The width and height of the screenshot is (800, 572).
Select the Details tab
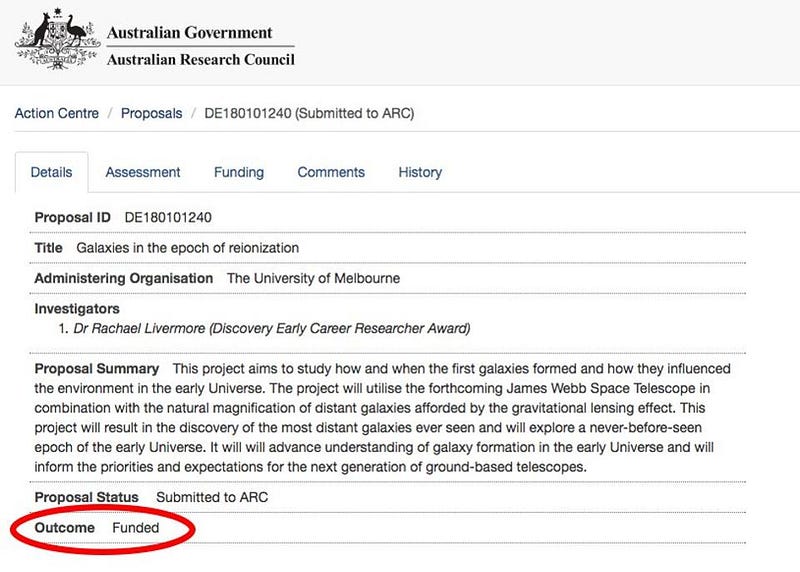(52, 172)
